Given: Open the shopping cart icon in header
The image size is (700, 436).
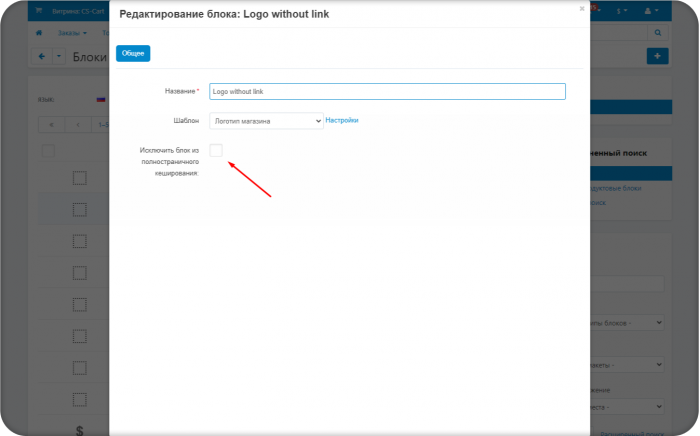Looking at the screenshot, I should click(x=39, y=11).
